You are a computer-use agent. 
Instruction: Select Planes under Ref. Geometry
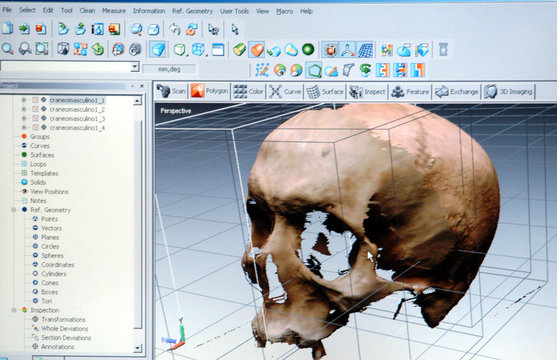point(50,237)
